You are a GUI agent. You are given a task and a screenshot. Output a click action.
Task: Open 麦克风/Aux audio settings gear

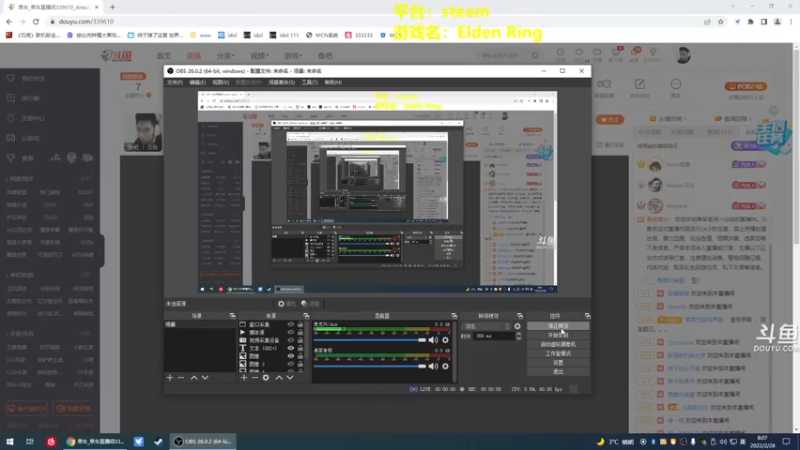pos(445,340)
